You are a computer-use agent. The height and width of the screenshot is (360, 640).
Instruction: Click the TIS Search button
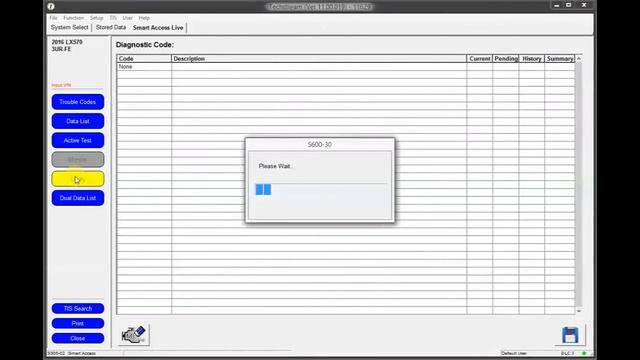(78, 309)
